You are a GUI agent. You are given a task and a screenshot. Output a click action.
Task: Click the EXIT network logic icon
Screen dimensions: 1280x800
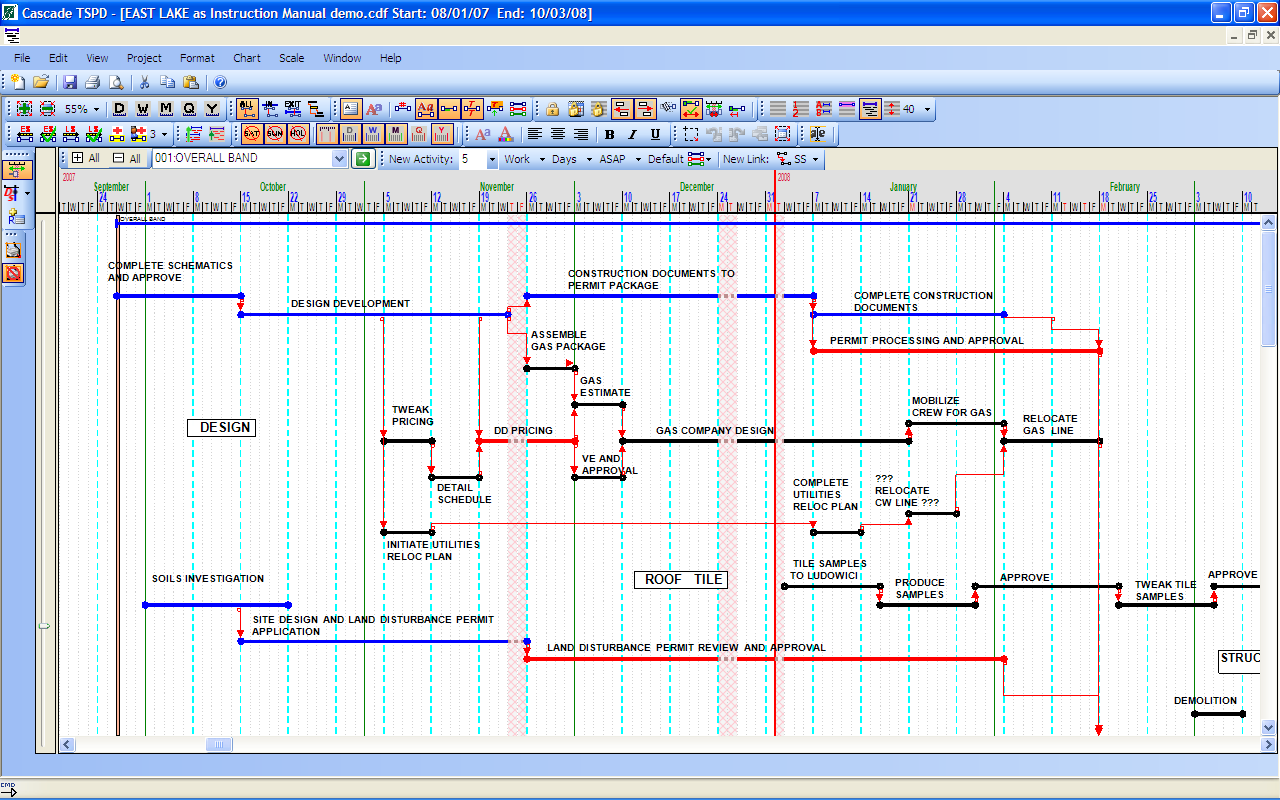point(293,109)
